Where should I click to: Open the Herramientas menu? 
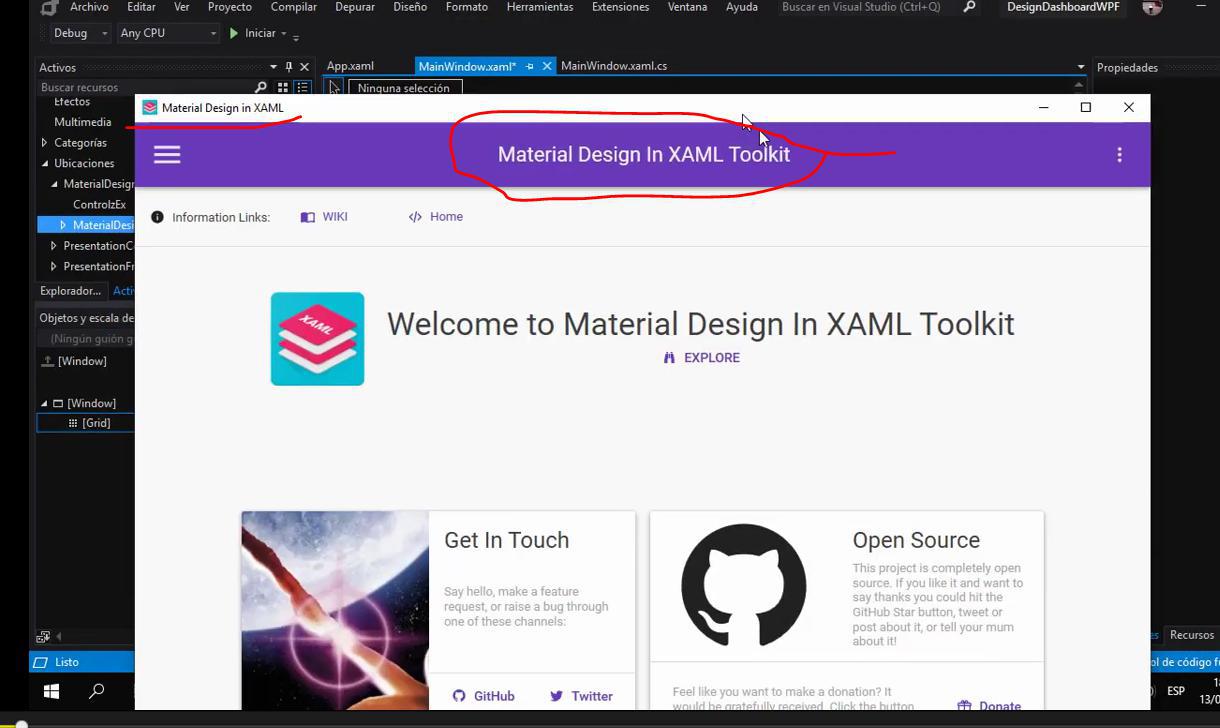click(x=540, y=7)
